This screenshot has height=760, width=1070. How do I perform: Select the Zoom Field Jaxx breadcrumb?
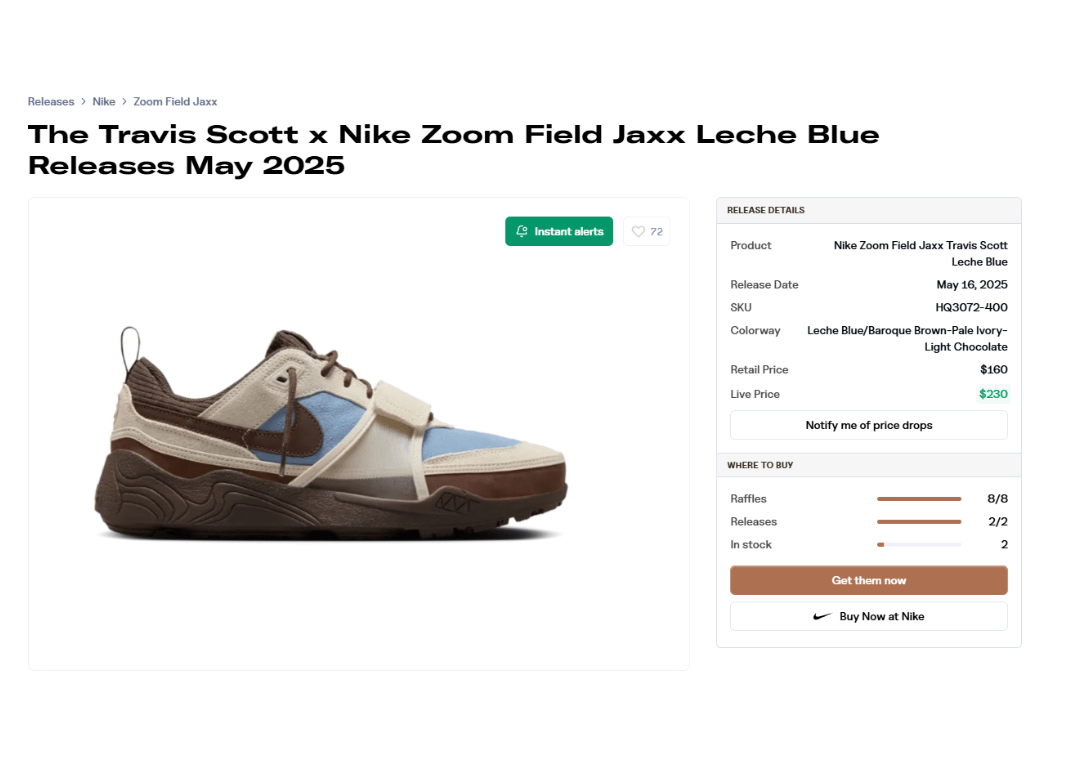tap(175, 102)
